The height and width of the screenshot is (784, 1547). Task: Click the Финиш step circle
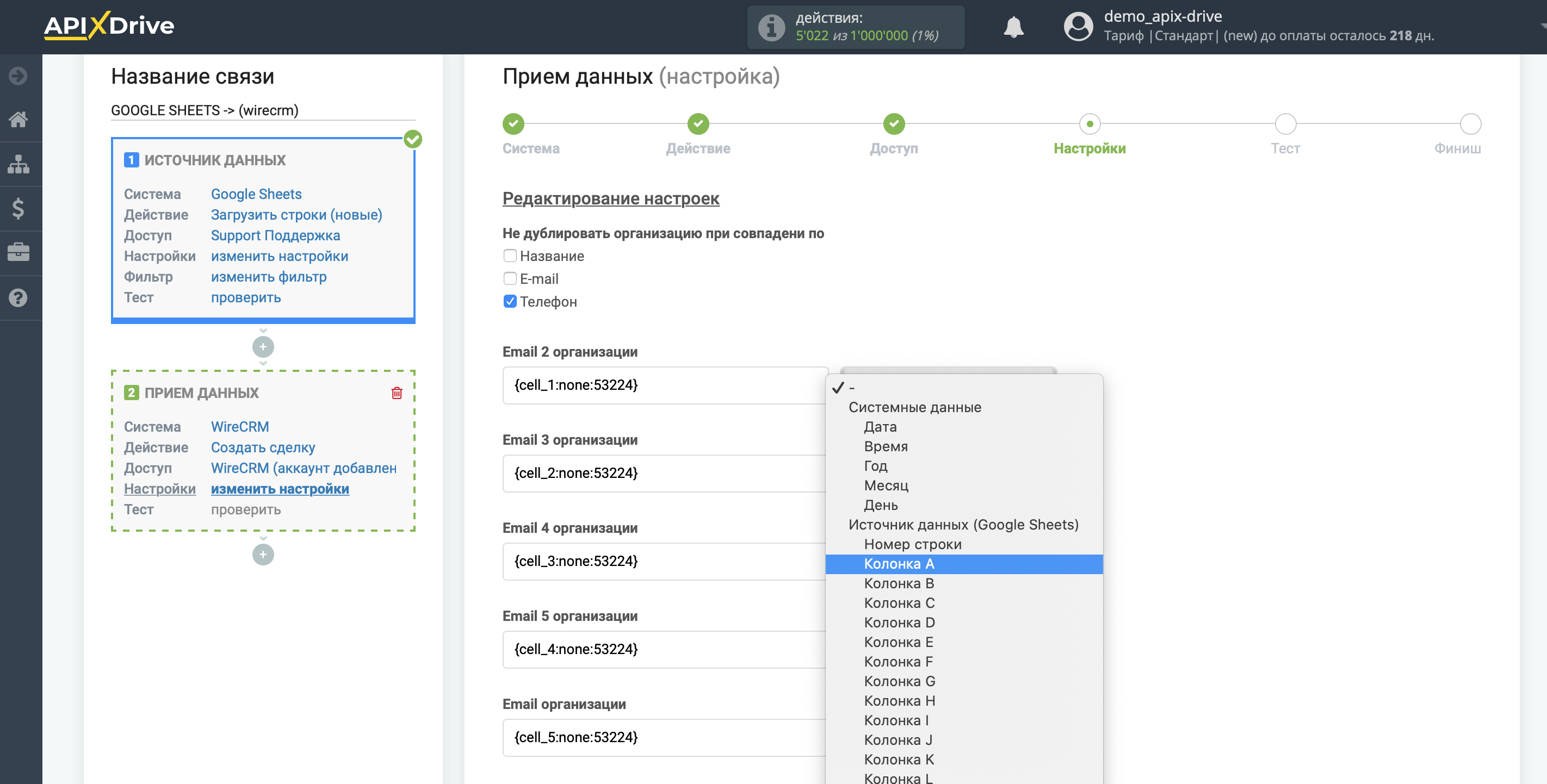(1470, 123)
